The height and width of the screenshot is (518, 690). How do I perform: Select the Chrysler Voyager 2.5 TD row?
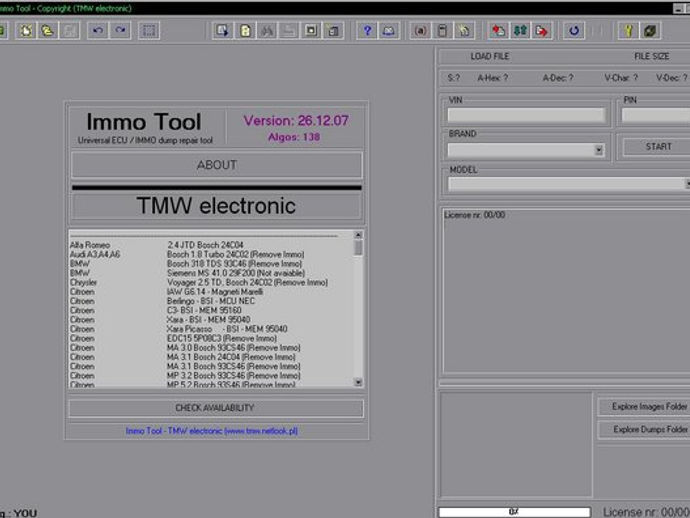[211, 282]
